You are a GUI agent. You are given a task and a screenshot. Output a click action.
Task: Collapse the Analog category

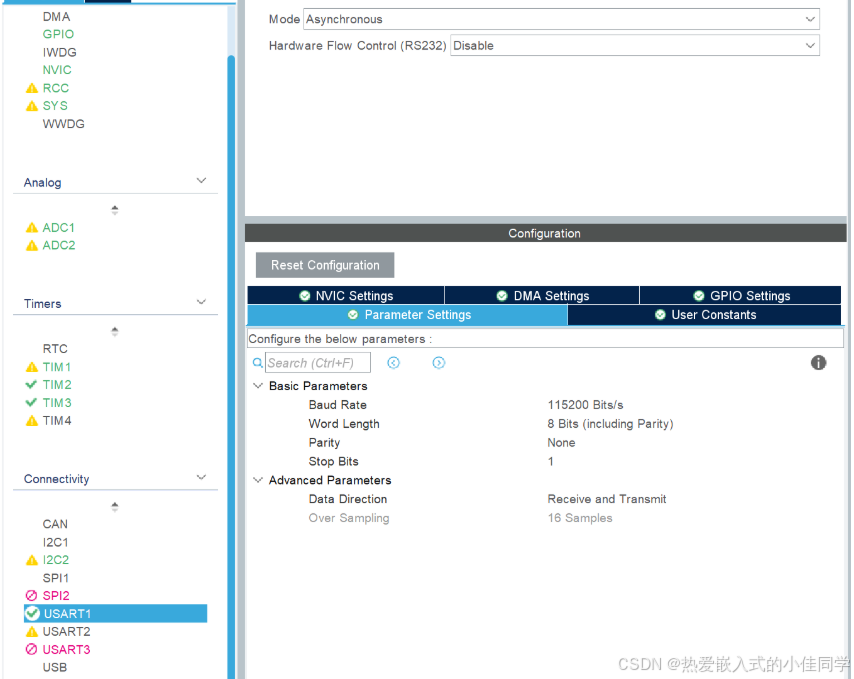pos(201,181)
